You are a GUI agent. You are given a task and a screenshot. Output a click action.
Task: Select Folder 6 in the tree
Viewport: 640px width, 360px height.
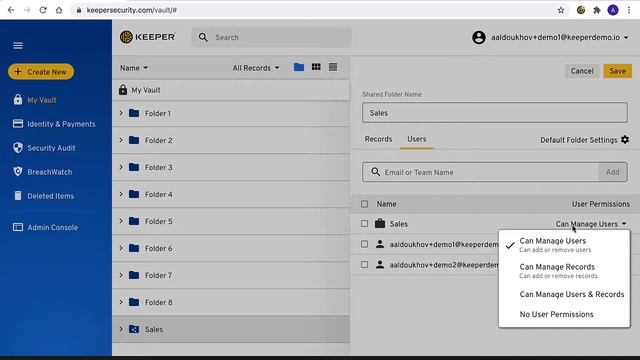[x=231, y=248]
